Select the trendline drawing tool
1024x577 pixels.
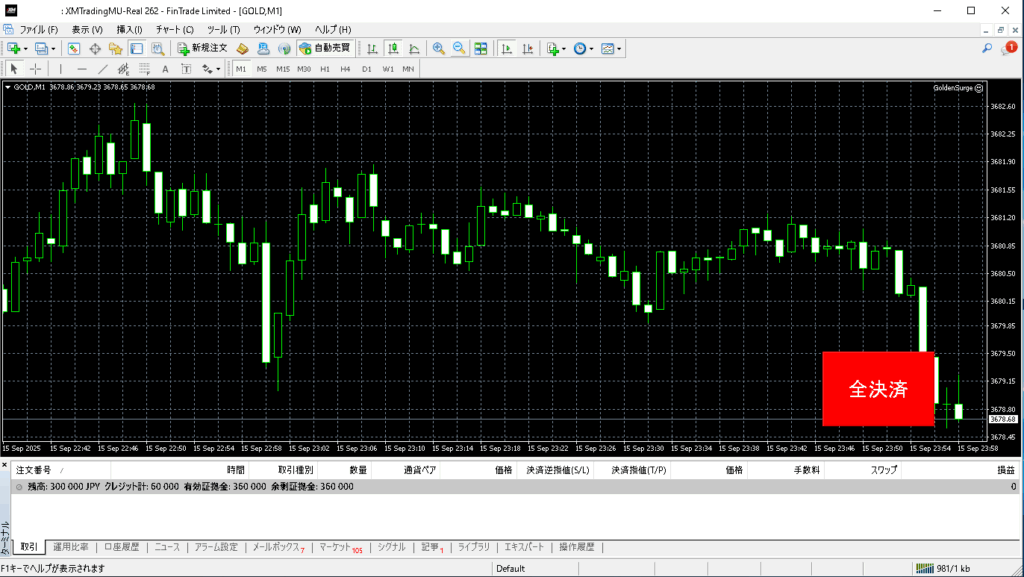103,69
